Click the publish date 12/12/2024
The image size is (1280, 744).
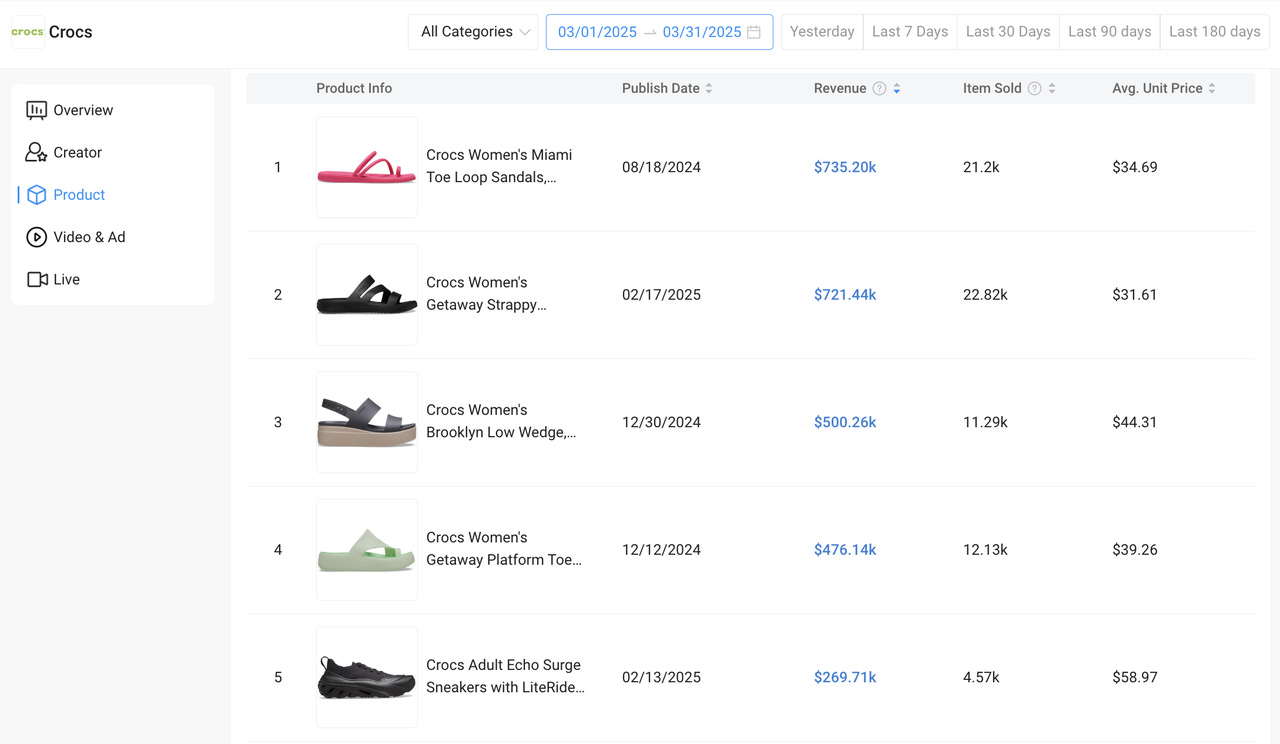click(x=661, y=550)
